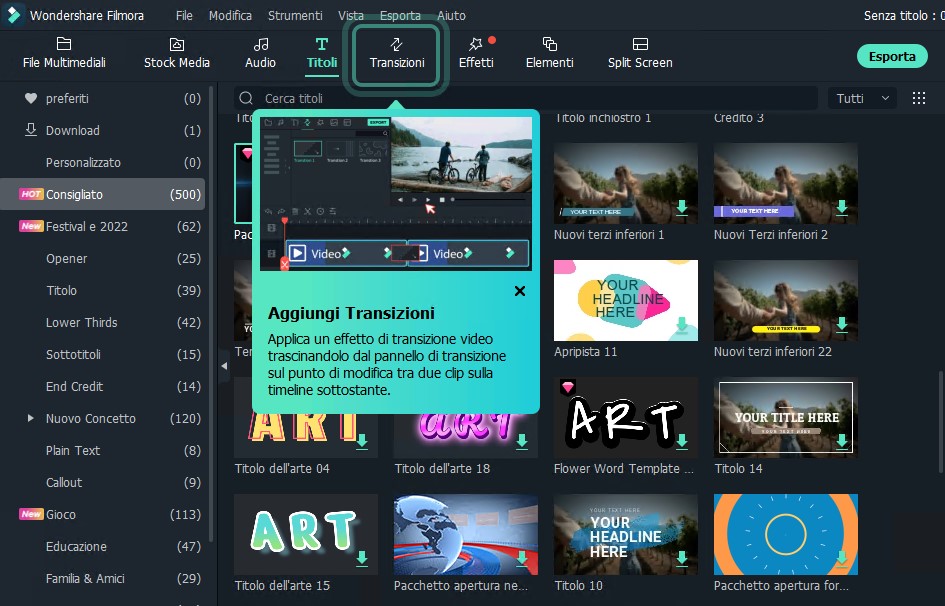Open the Effetti tab
The image size is (945, 606).
click(x=476, y=53)
